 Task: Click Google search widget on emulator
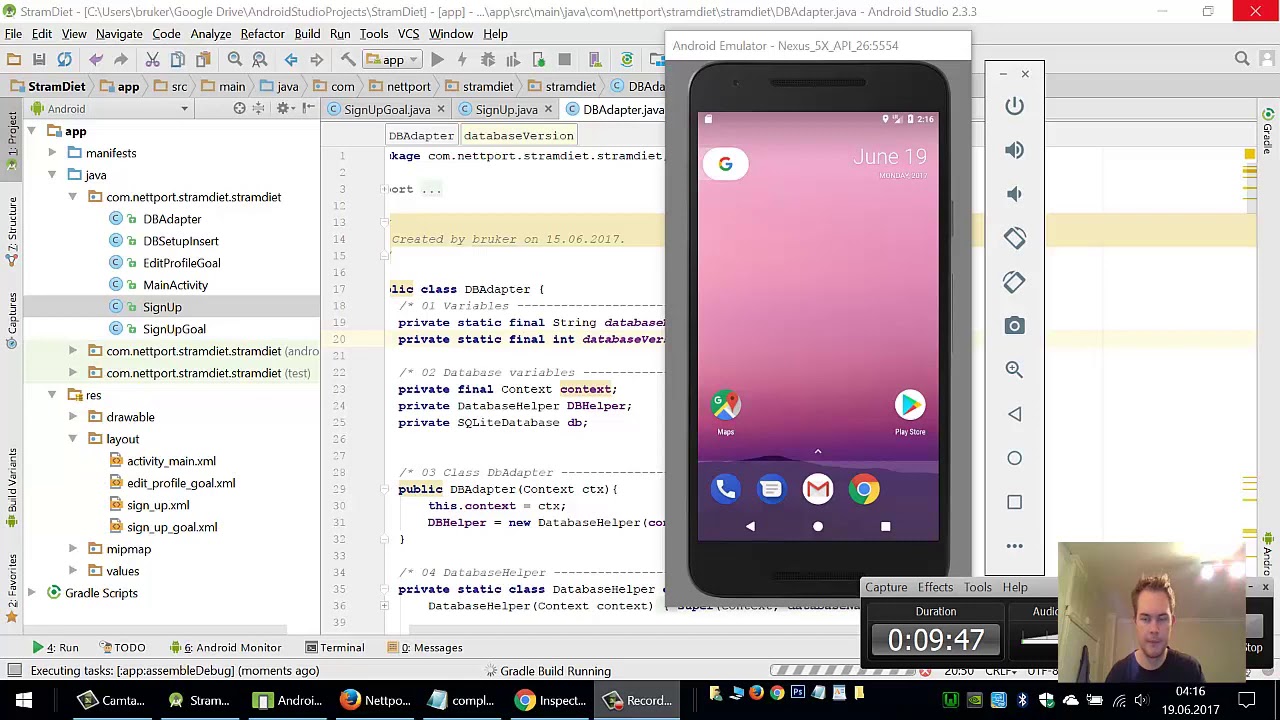tap(726, 164)
